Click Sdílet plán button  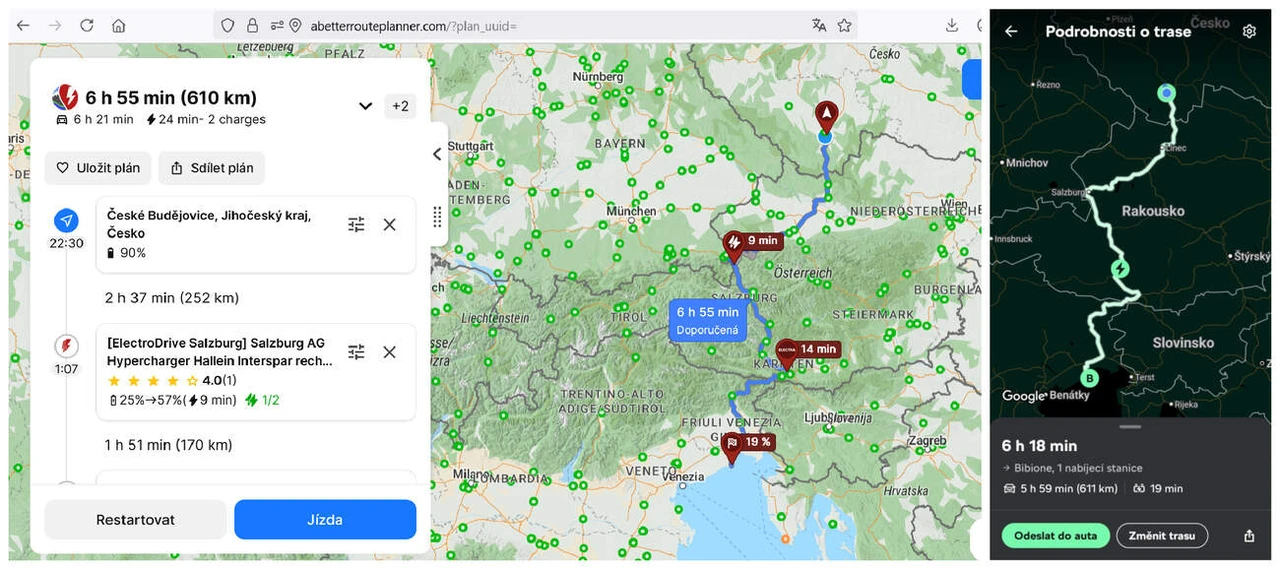click(212, 168)
